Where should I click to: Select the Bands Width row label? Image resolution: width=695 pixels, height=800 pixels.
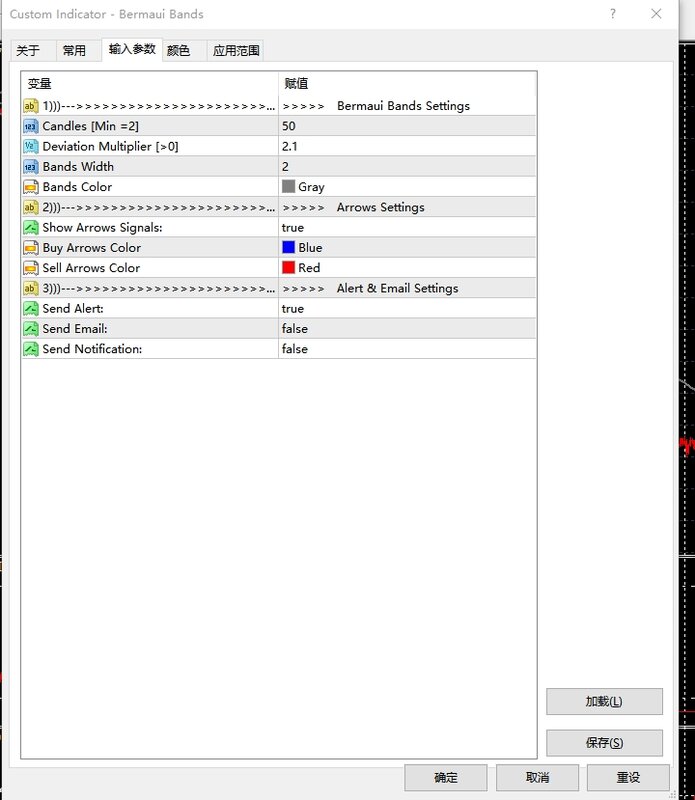coord(78,167)
